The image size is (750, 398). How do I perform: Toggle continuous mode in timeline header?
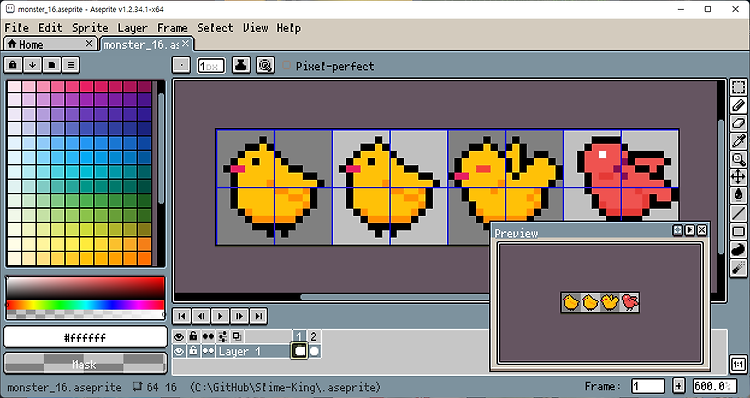(x=208, y=337)
